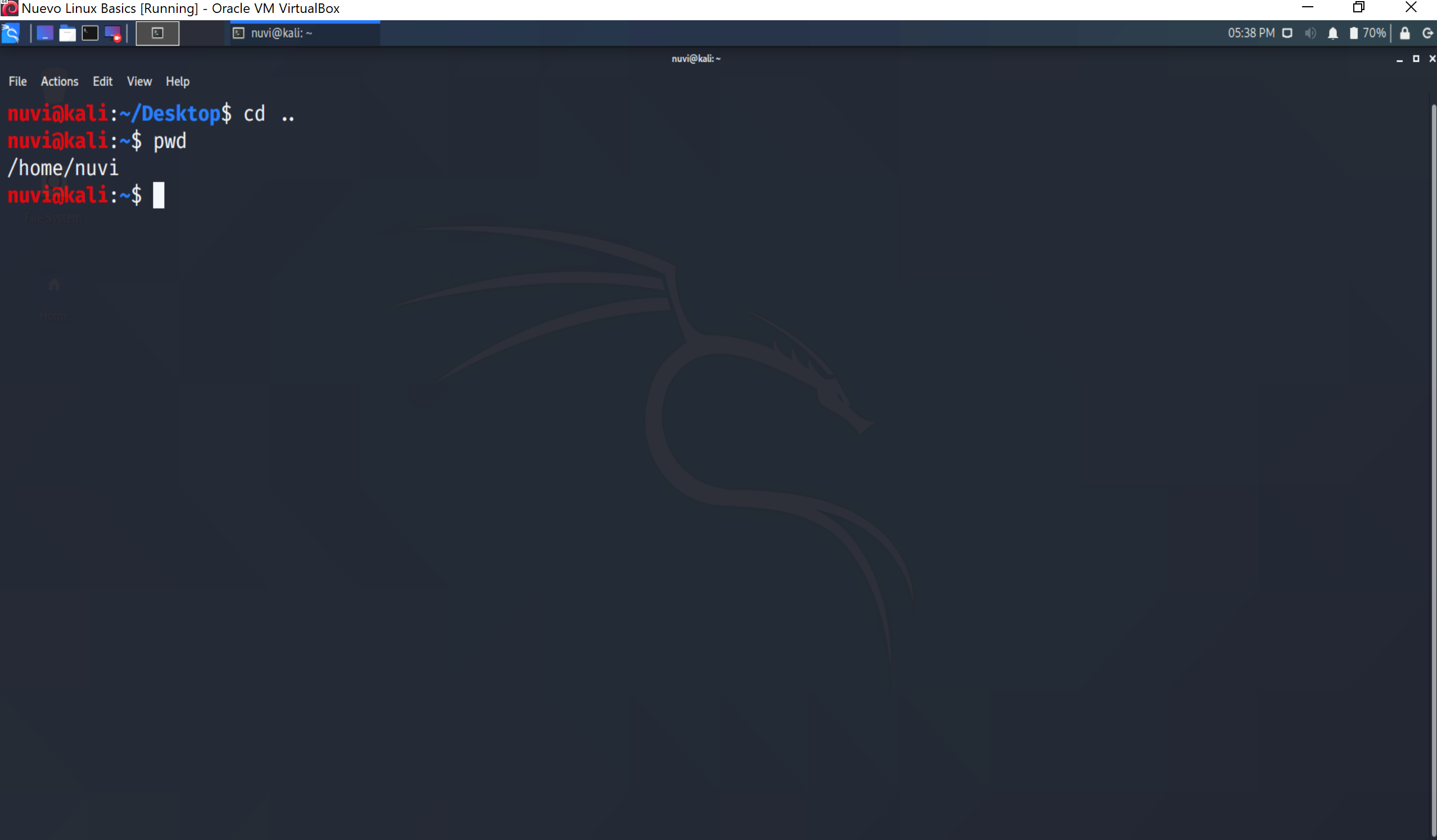Select the highlighted workspace switcher box

coord(157,33)
